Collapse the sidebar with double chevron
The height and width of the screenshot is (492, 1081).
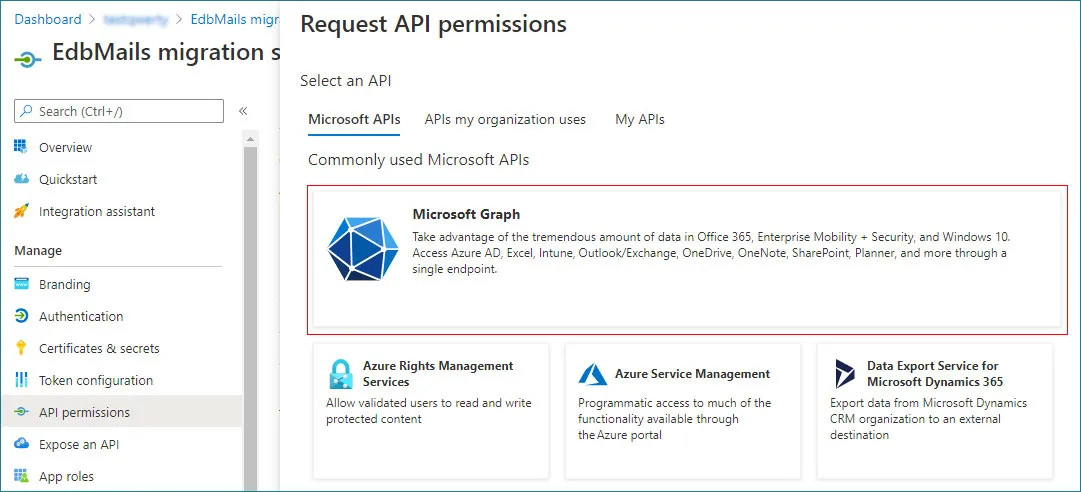(243, 111)
